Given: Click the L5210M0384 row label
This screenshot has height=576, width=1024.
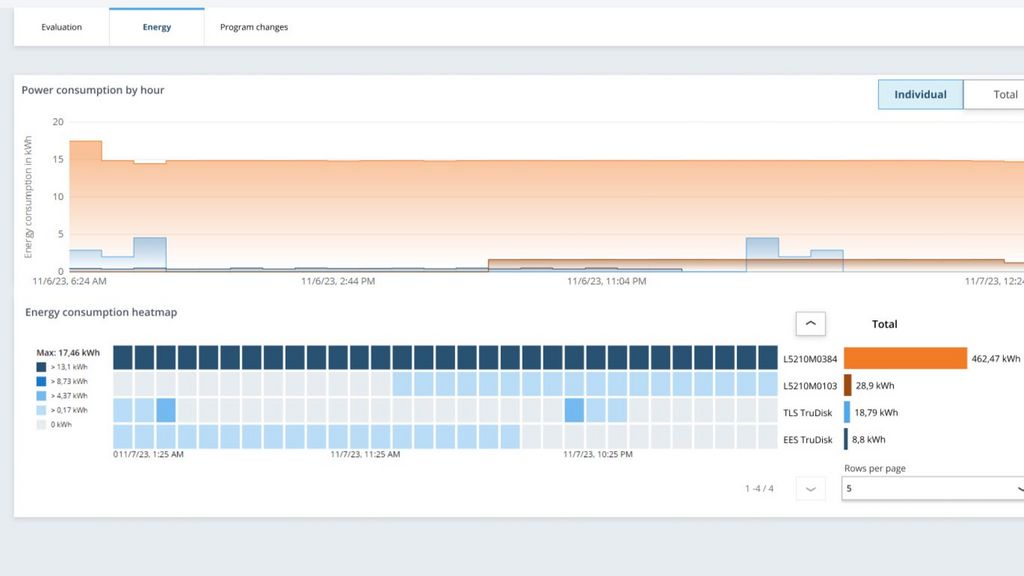Looking at the screenshot, I should 809,358.
